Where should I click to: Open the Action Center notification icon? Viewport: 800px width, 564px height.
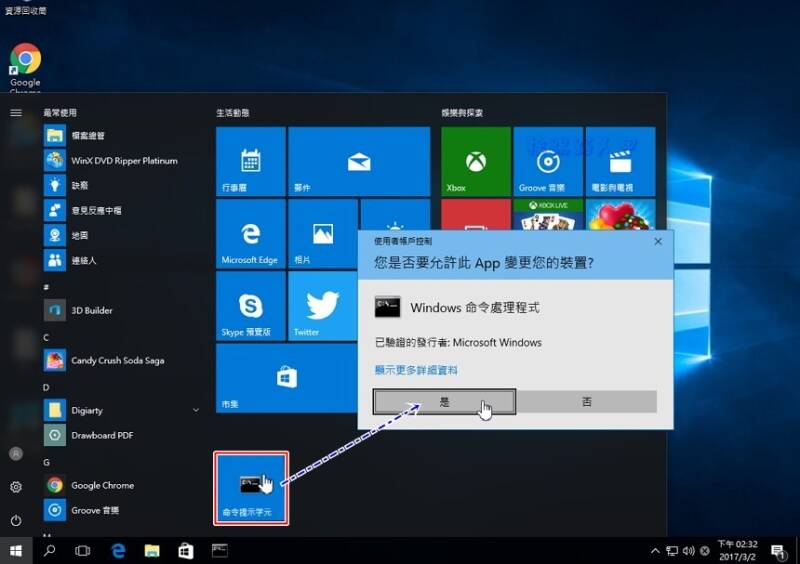point(778,551)
